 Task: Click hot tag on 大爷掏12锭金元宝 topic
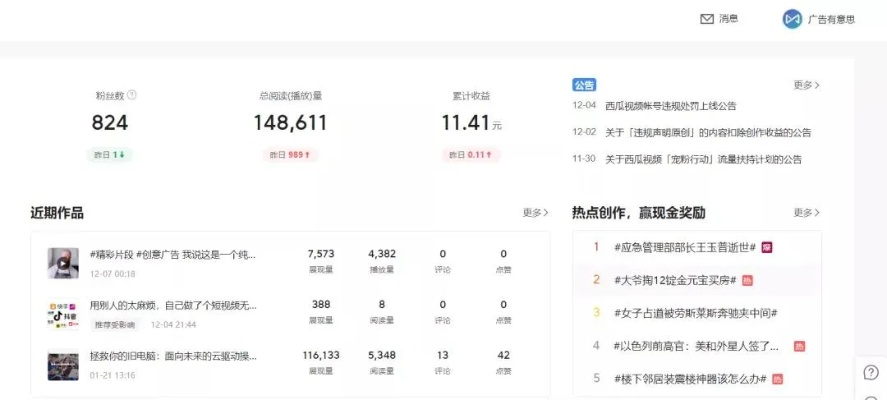click(747, 280)
